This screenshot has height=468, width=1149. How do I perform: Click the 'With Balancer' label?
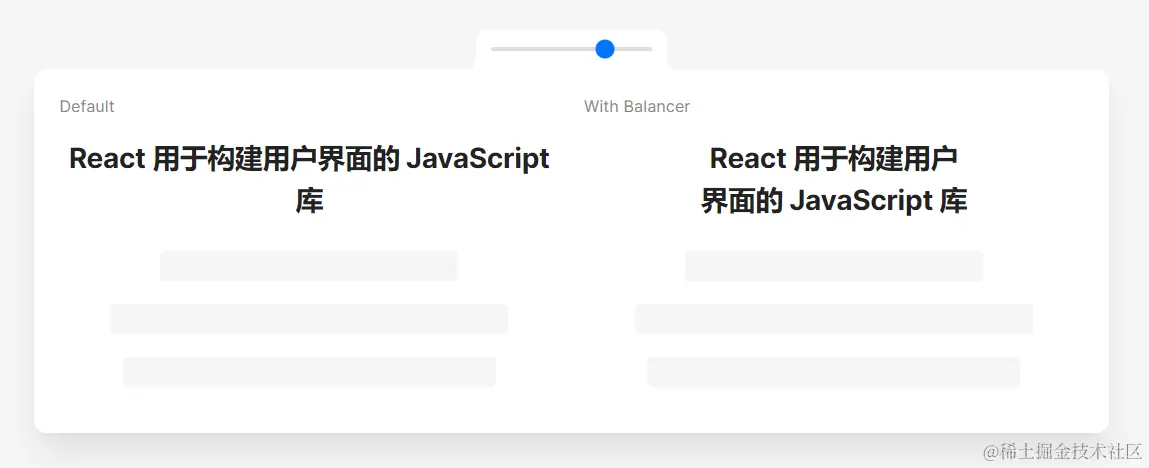(x=637, y=106)
